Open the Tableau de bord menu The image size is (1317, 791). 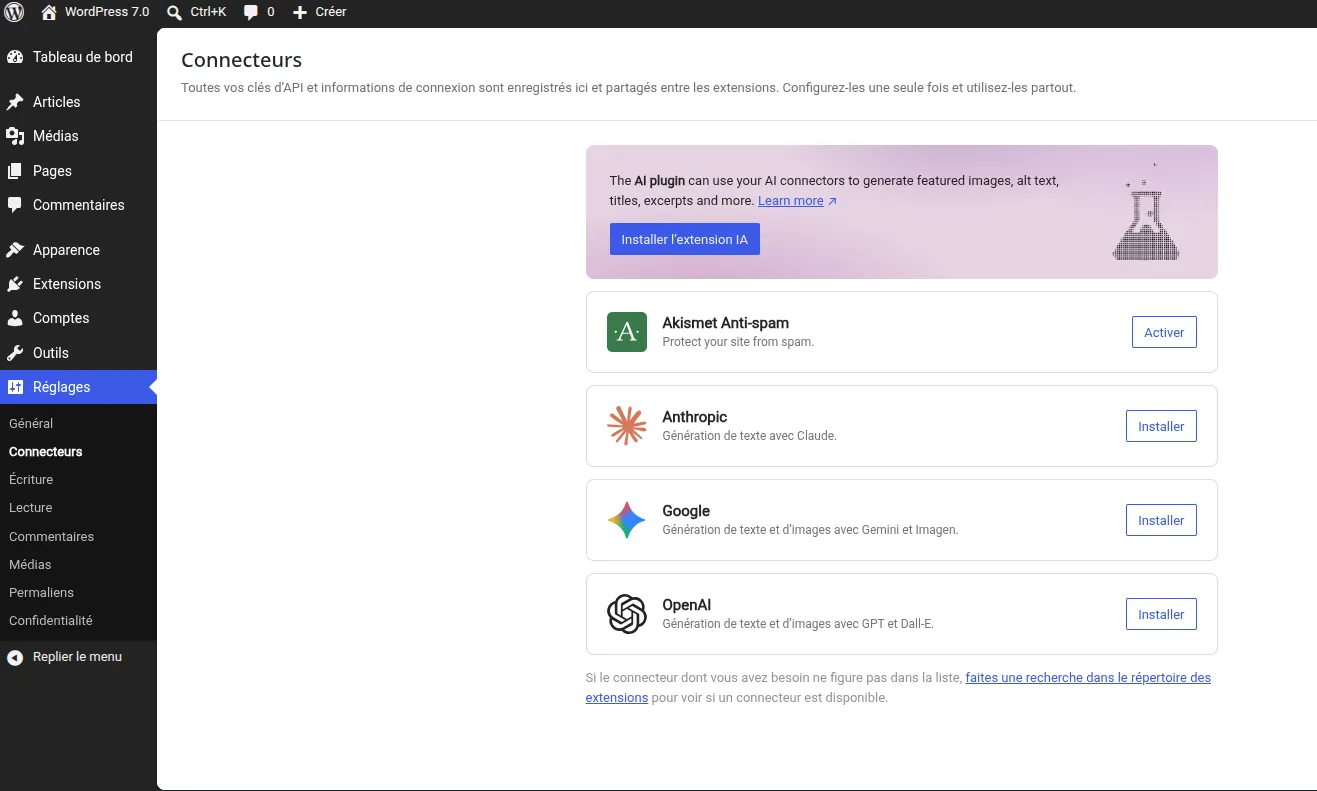[78, 57]
